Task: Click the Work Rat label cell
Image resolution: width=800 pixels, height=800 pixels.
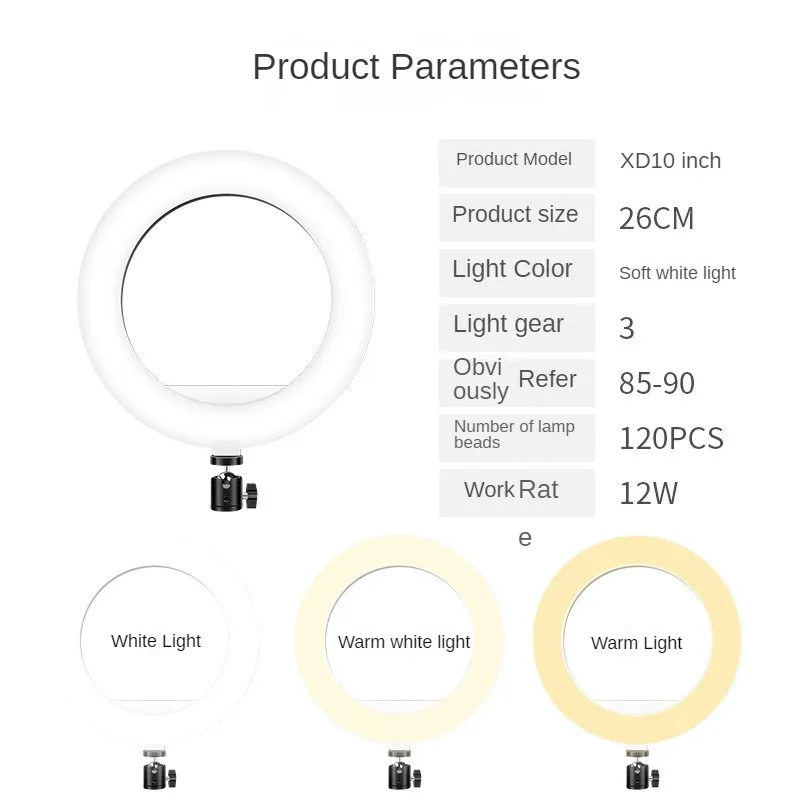Action: pos(517,493)
